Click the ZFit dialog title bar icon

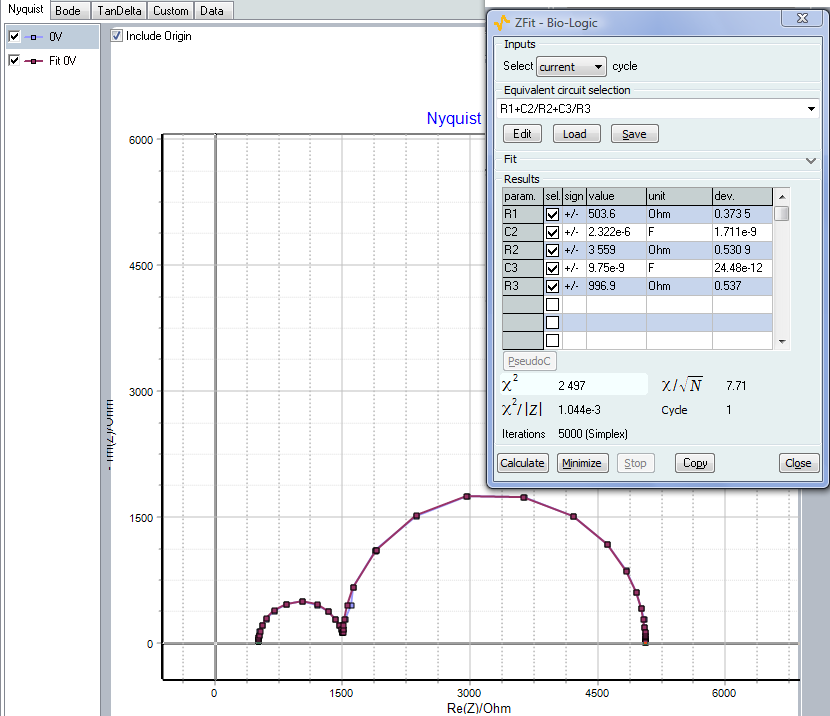coord(502,21)
